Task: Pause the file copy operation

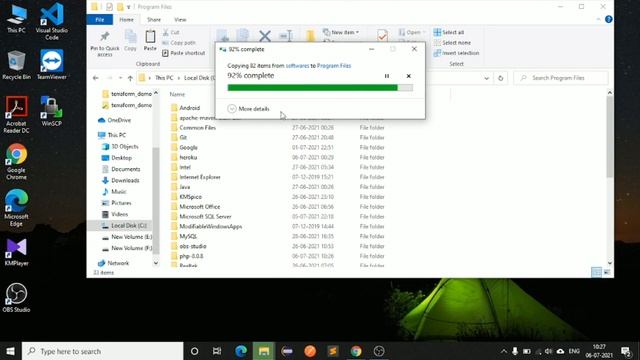Action: 387,76
